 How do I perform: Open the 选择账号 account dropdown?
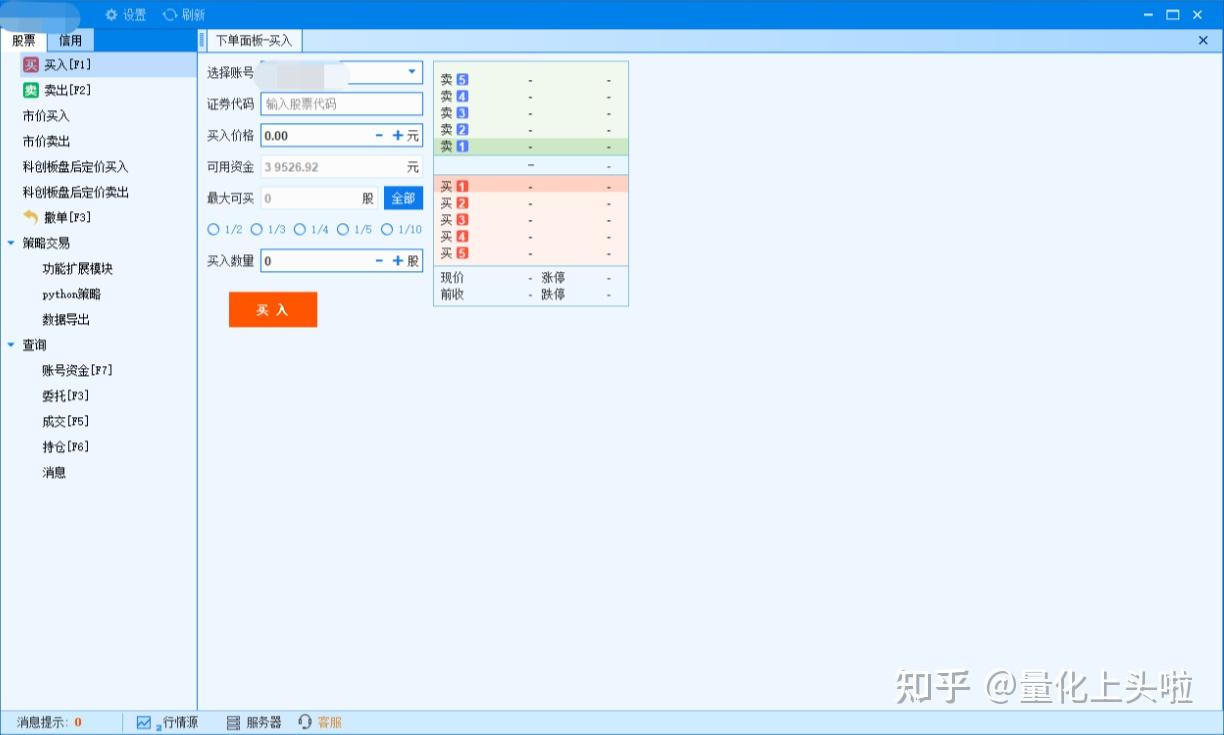410,71
